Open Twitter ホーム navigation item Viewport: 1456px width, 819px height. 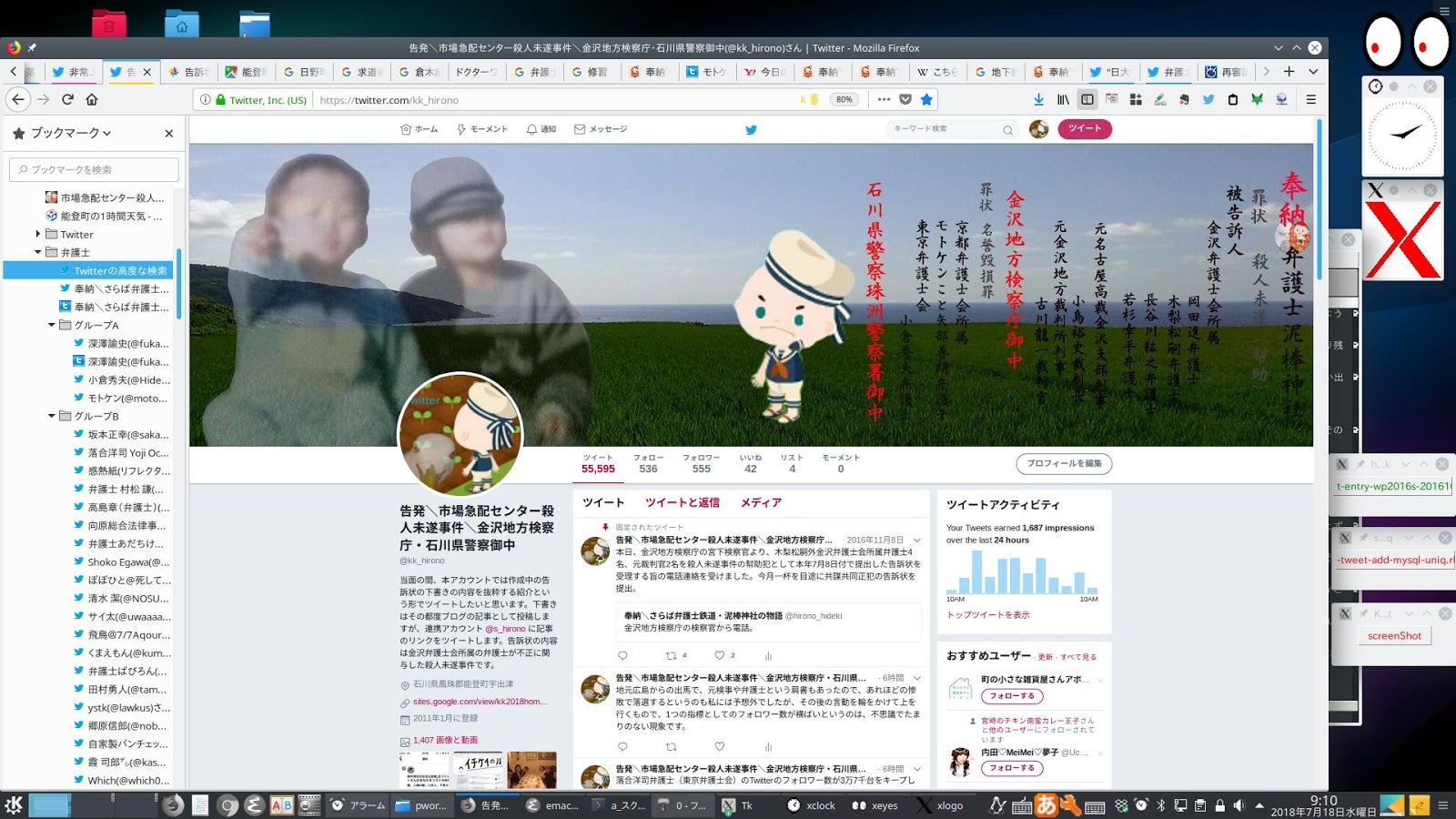[x=419, y=129]
